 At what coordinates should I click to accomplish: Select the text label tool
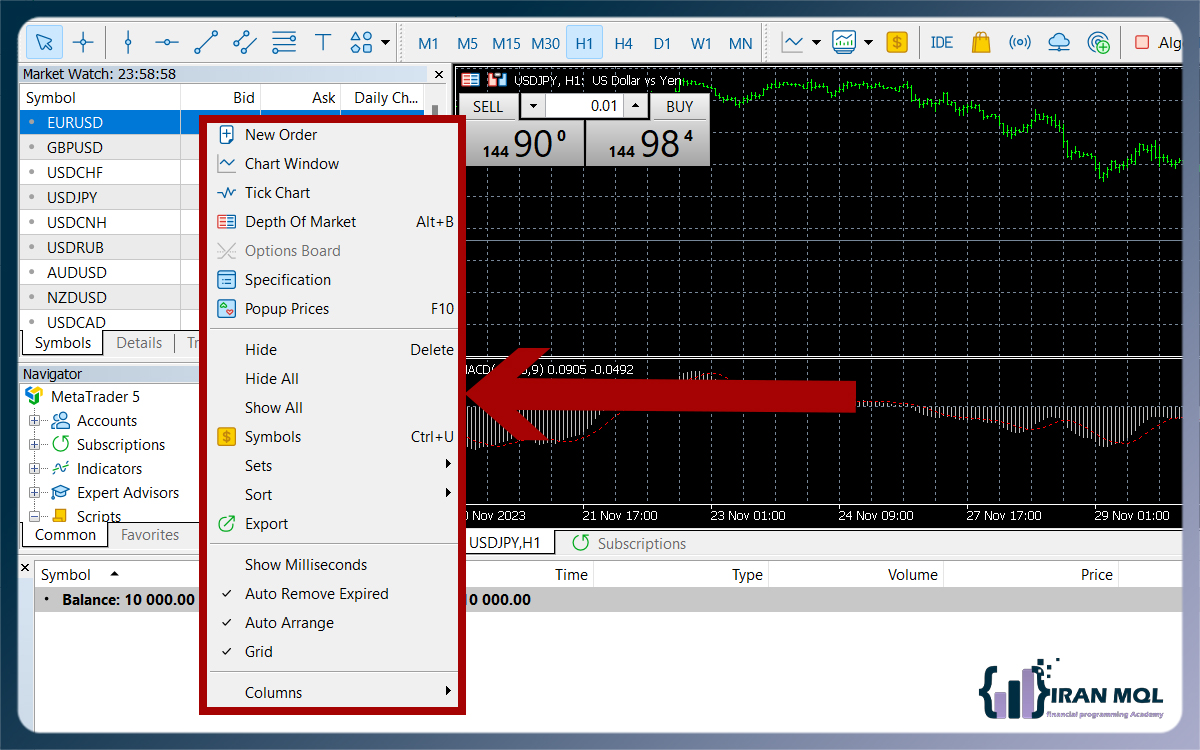(323, 42)
